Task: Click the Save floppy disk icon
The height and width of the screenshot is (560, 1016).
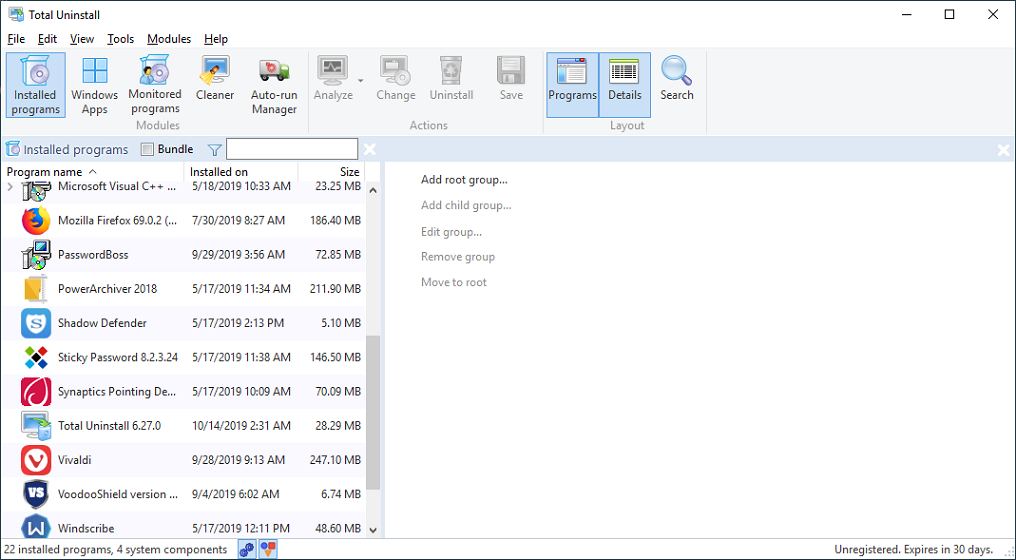Action: (511, 71)
